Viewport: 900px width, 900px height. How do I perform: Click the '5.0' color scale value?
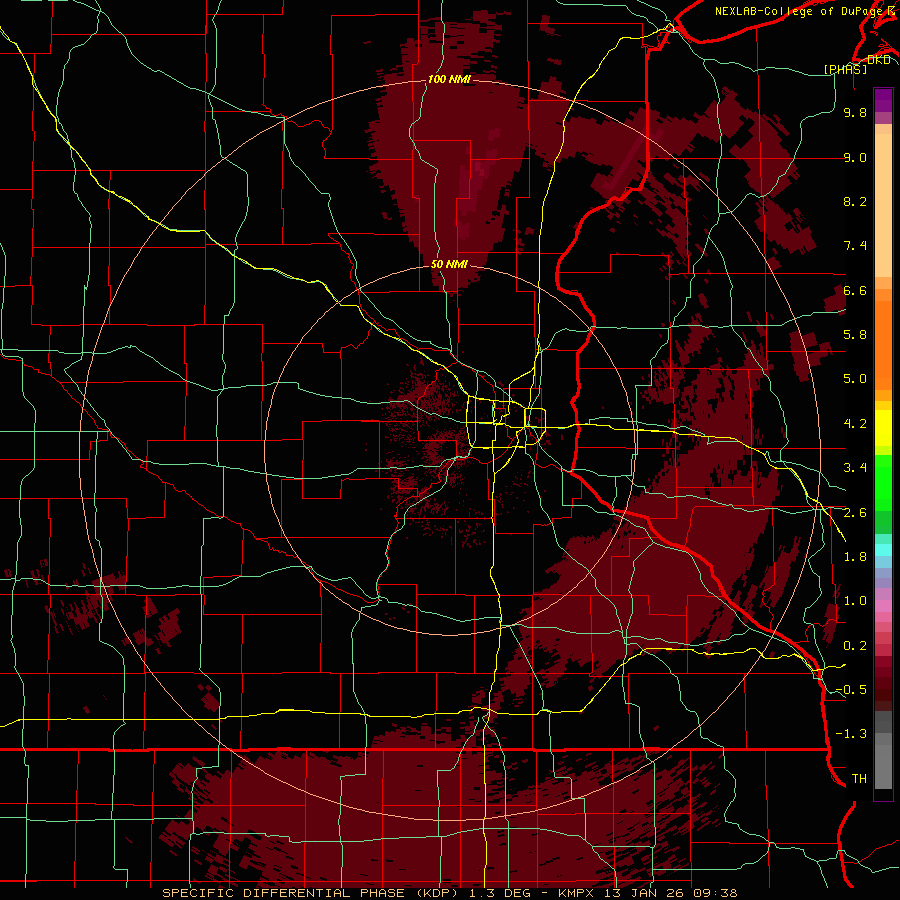[855, 379]
